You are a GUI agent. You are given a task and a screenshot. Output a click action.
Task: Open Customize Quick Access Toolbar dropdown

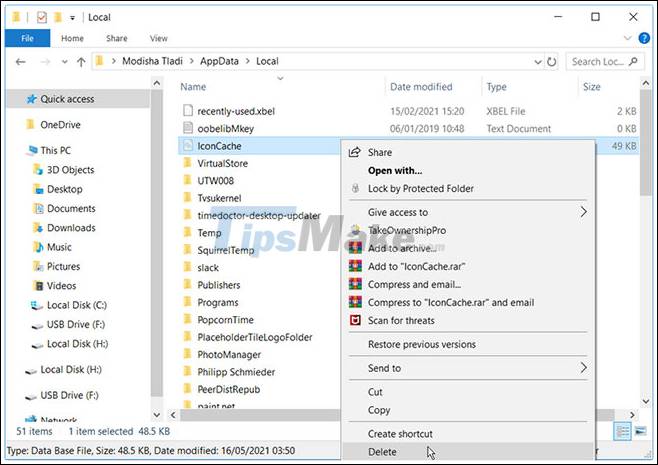point(72,18)
